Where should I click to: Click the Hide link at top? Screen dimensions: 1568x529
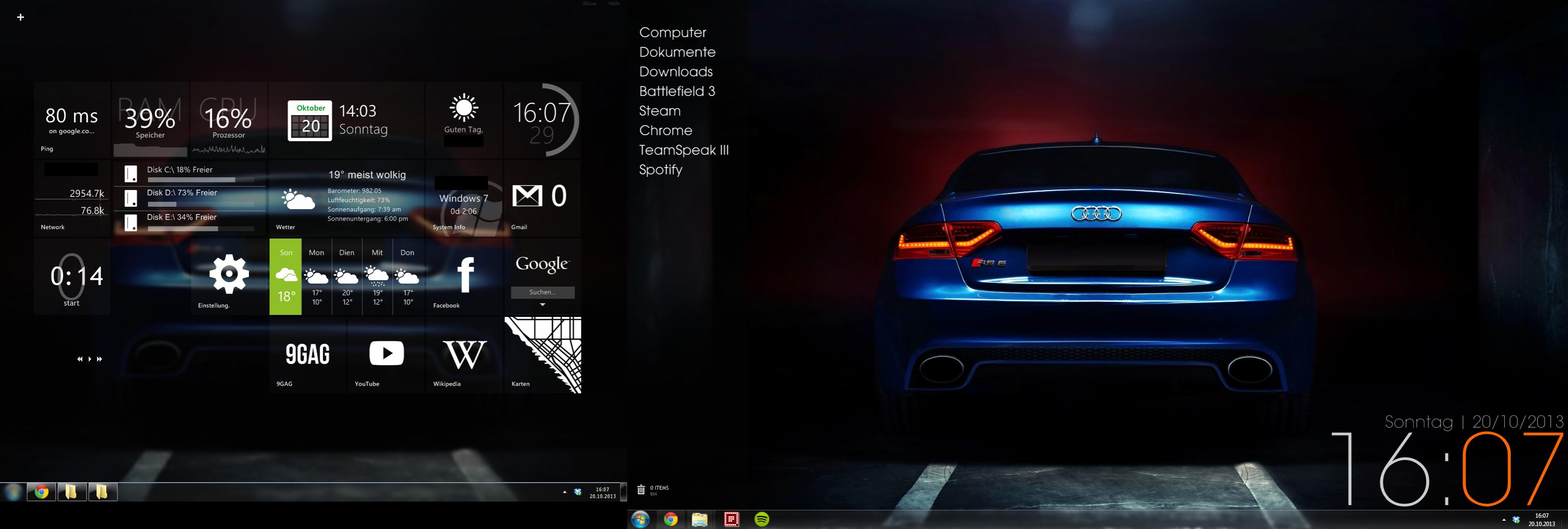(614, 3)
